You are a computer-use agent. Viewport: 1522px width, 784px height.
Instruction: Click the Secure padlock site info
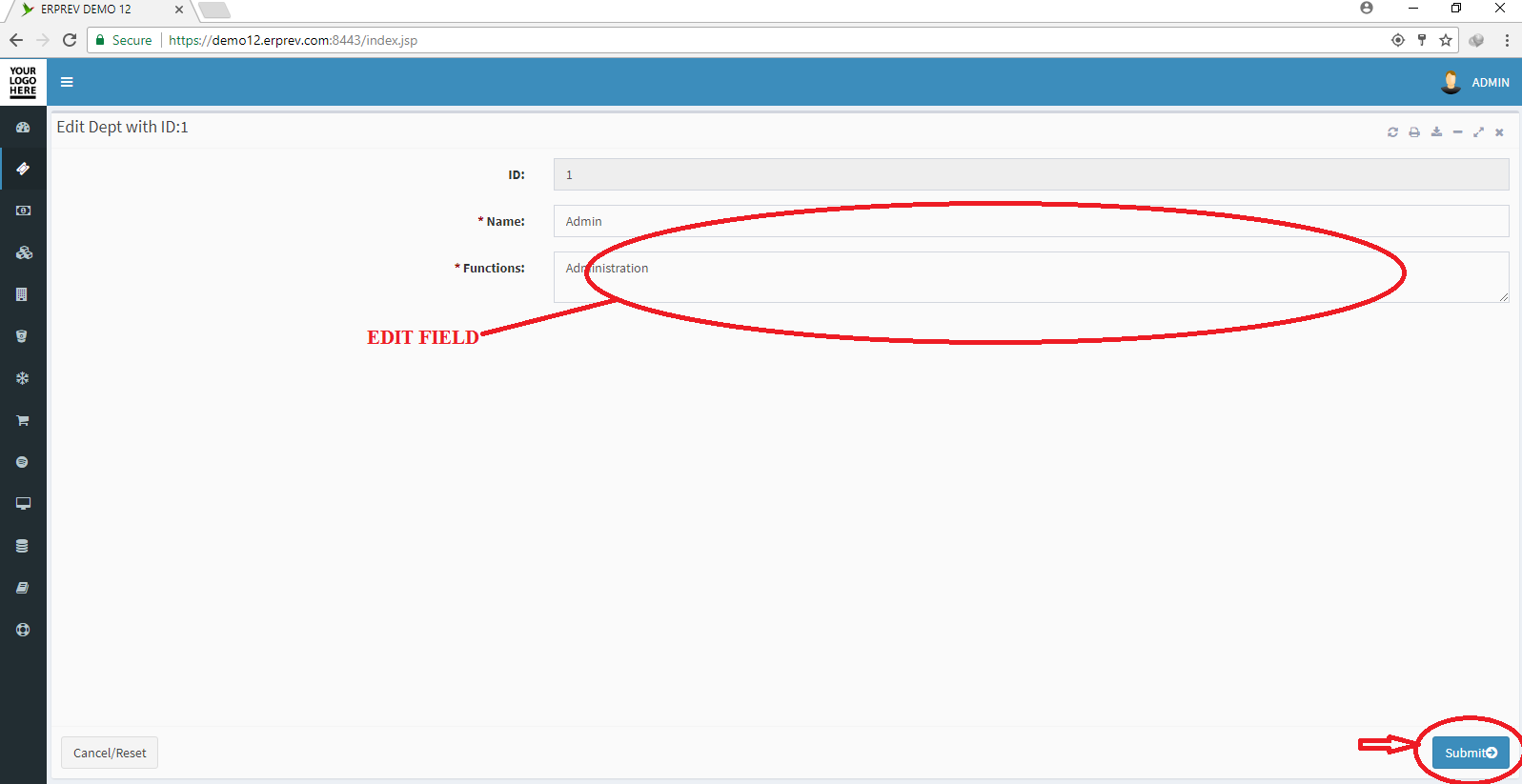tap(124, 40)
